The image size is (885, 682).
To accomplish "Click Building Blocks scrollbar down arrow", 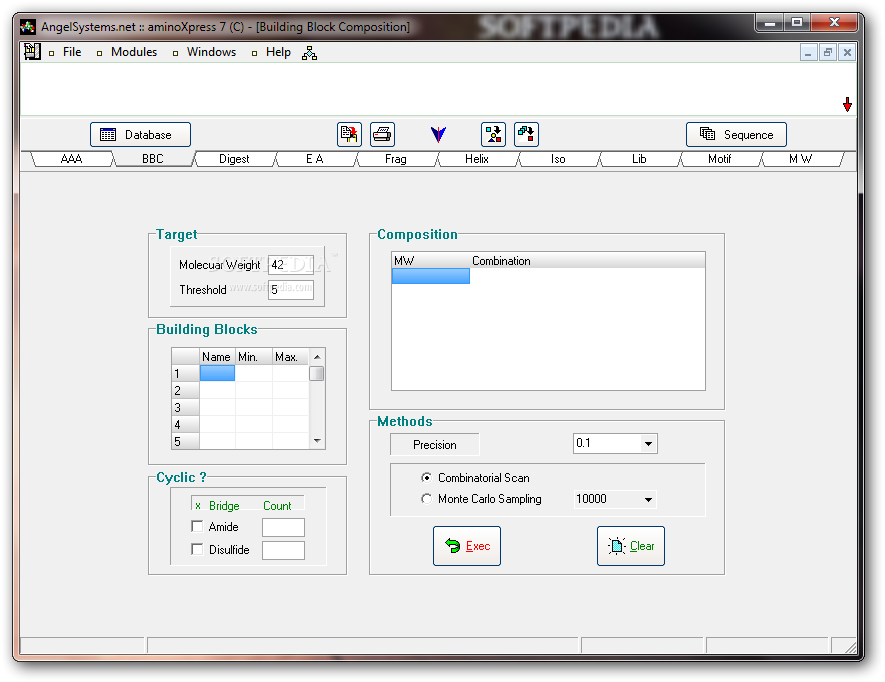I will coord(317,441).
